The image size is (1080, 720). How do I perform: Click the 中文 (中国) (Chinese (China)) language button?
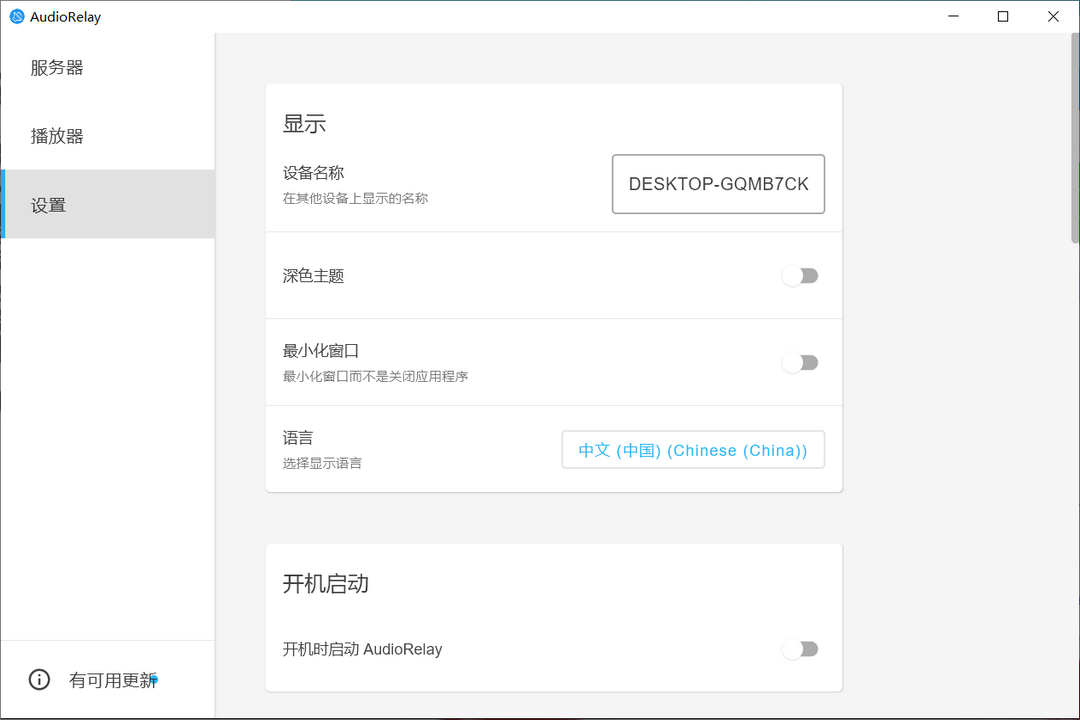coord(692,449)
